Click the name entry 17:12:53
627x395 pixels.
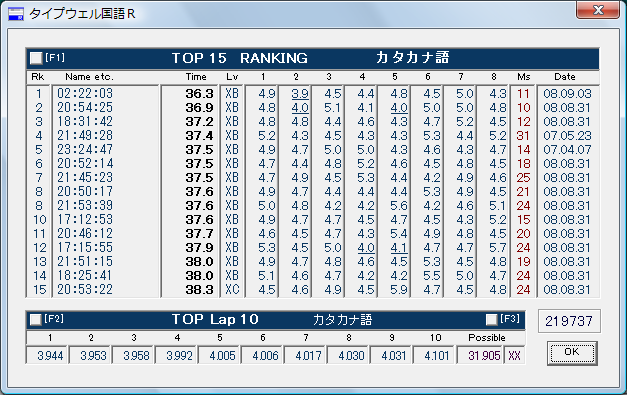point(85,219)
